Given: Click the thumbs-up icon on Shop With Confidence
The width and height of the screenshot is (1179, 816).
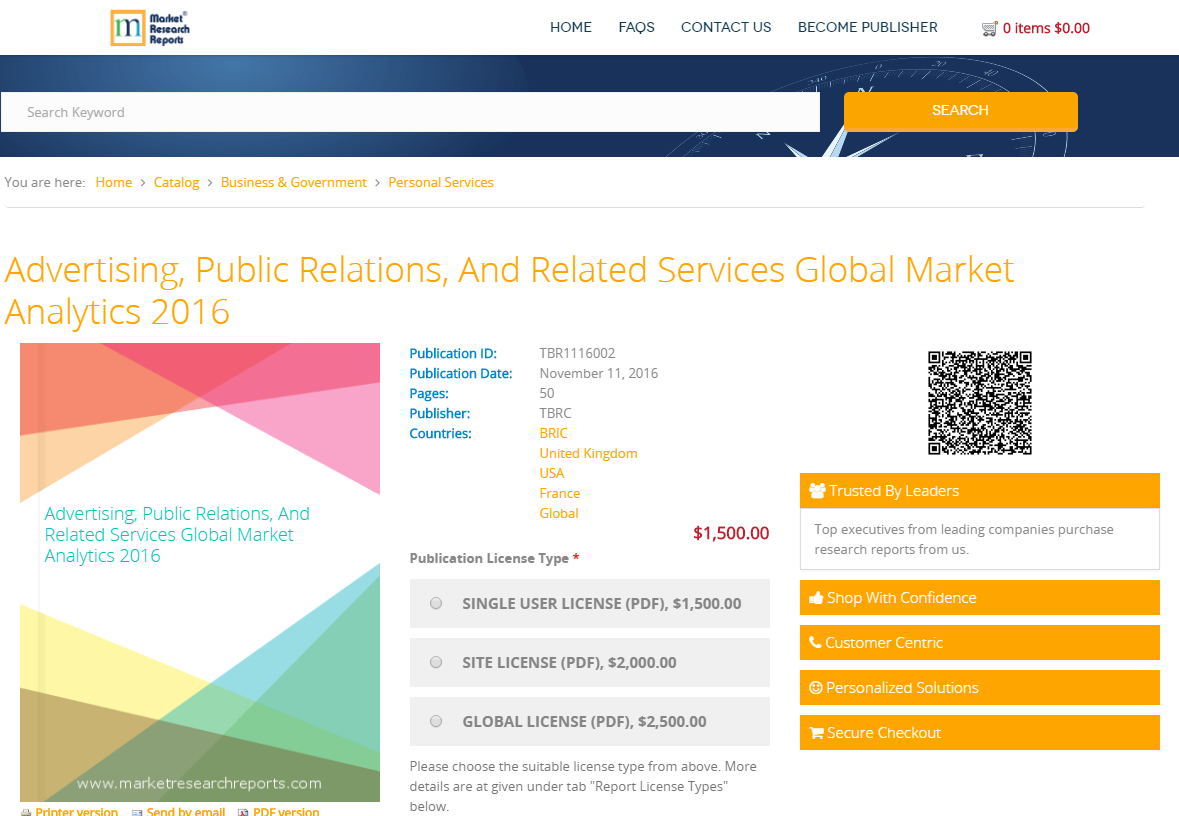Looking at the screenshot, I should pos(815,597).
